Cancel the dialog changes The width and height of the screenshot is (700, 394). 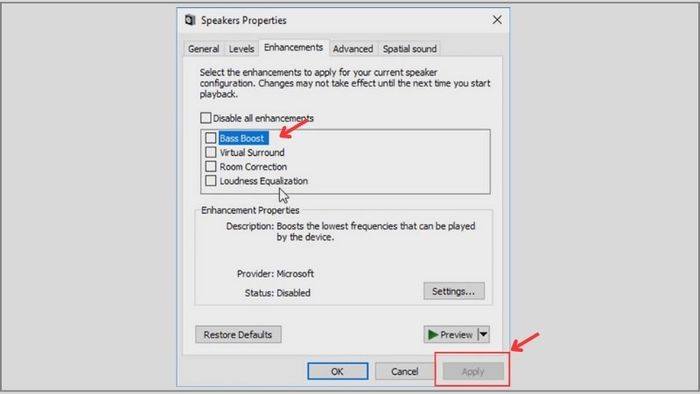point(404,371)
